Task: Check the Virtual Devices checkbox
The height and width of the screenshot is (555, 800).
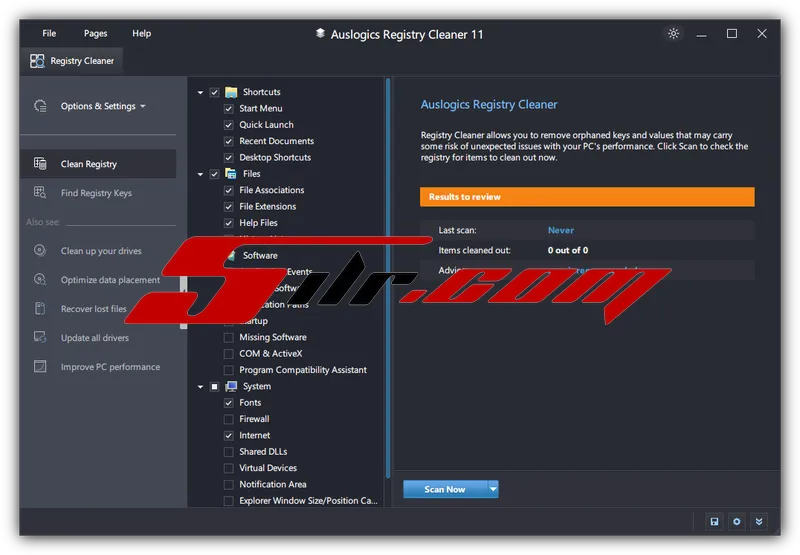Action: (229, 468)
